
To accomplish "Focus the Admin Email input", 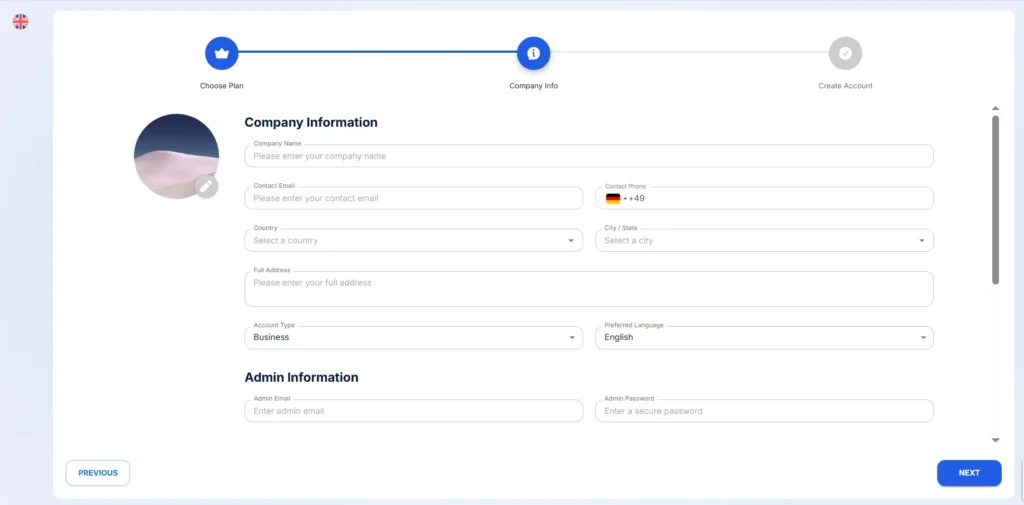I will [x=413, y=411].
